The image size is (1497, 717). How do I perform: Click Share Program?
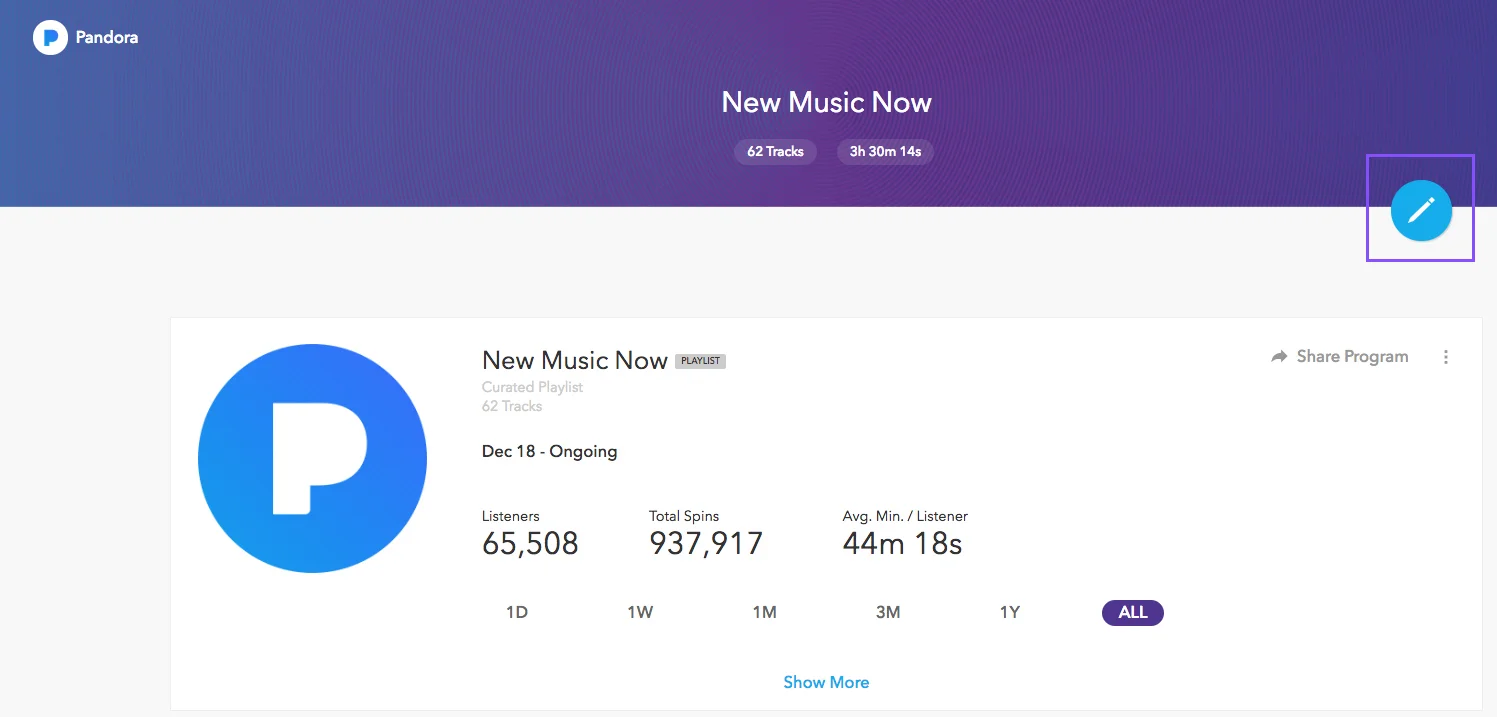[x=1340, y=357]
